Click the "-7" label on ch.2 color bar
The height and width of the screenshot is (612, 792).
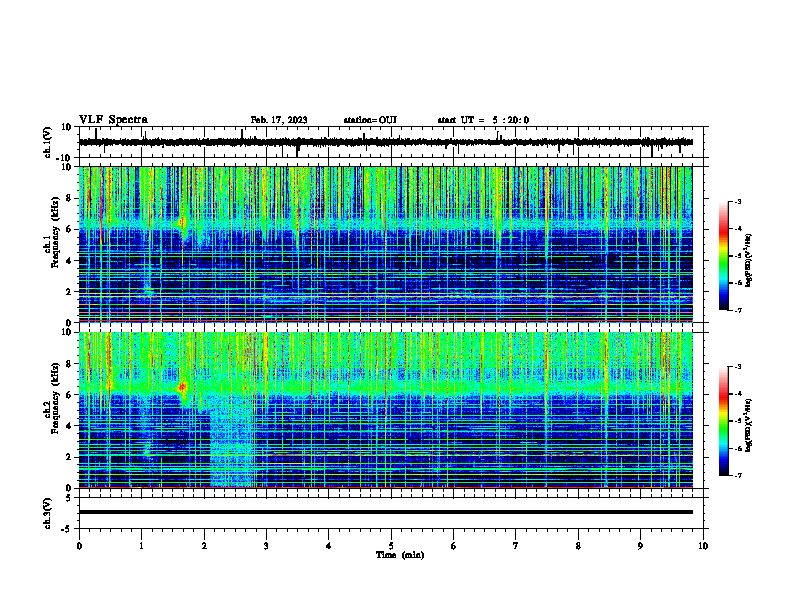pyautogui.click(x=738, y=475)
